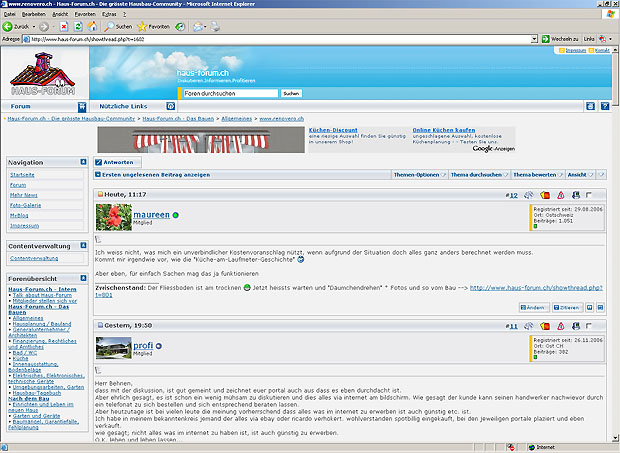Click the Forum tab's blue icon

click(82, 106)
